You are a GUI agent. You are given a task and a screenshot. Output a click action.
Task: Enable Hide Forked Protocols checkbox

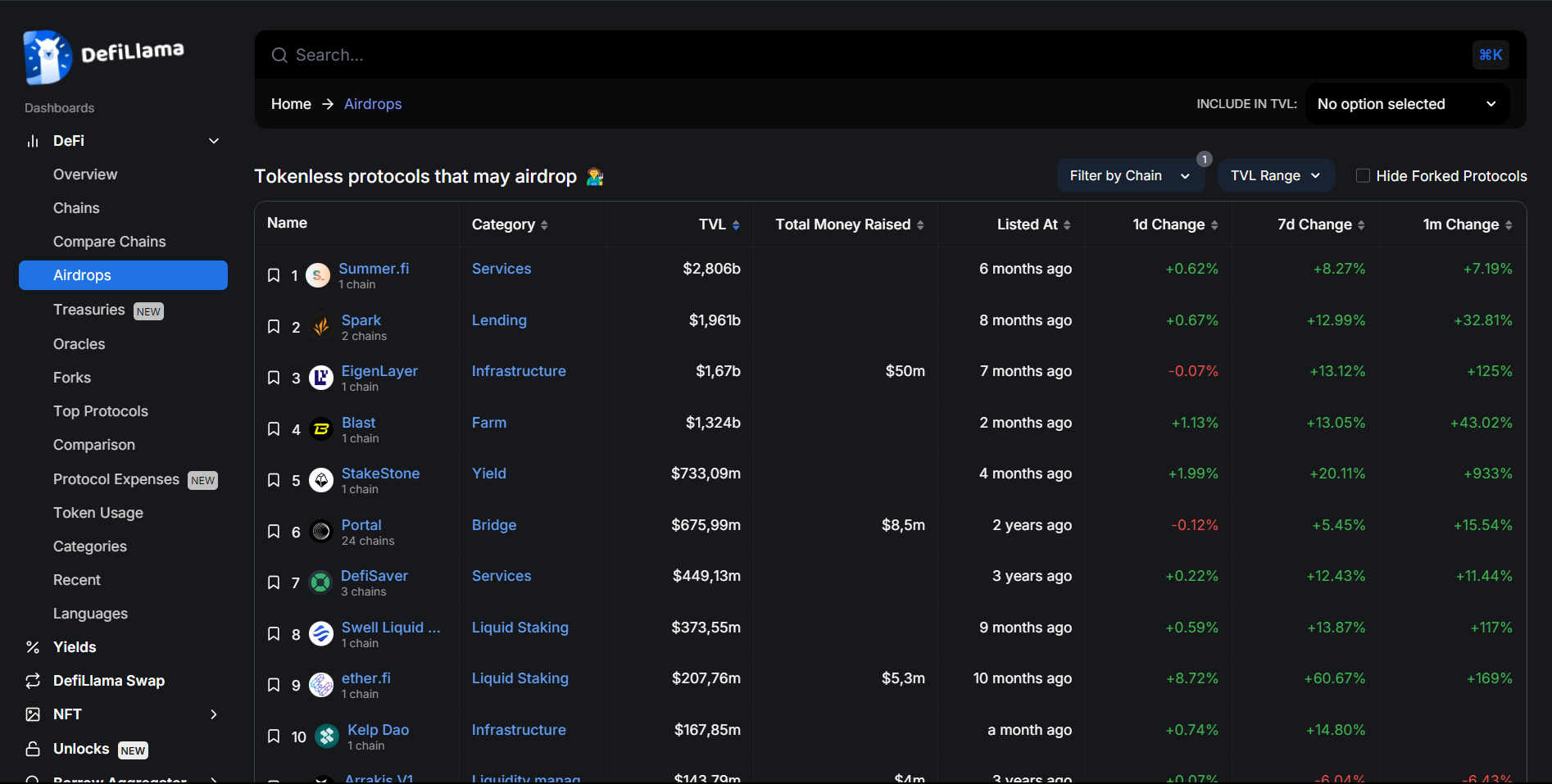[1363, 176]
